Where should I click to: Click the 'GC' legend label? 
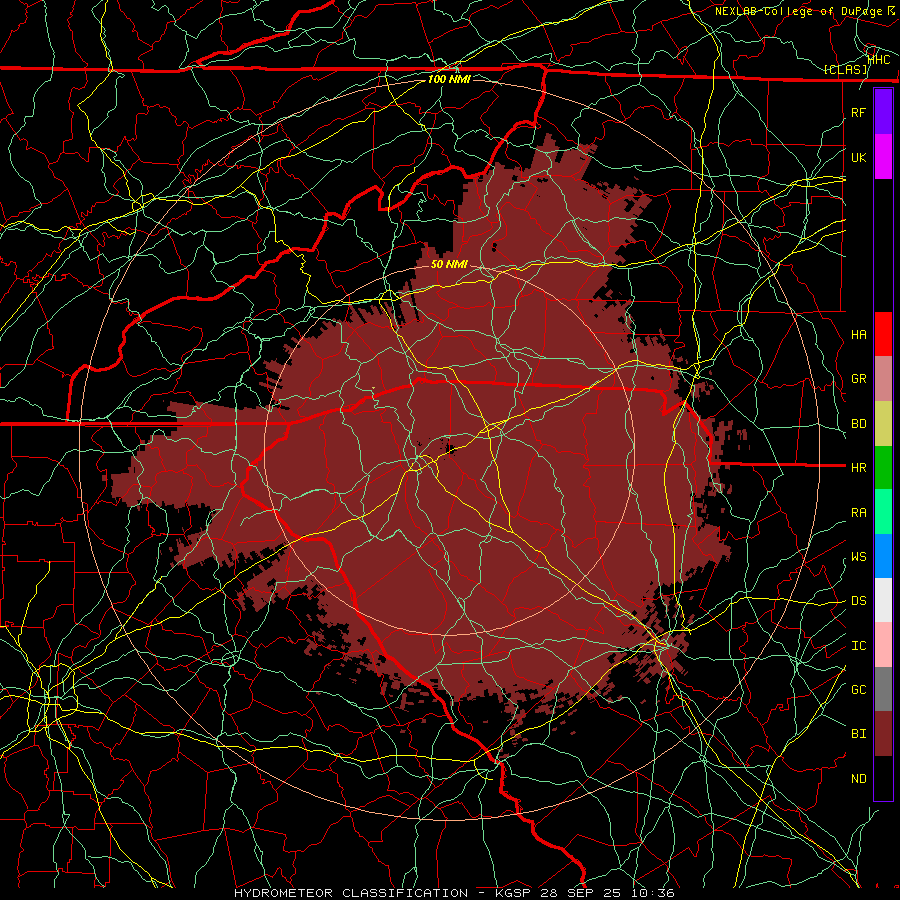858,689
